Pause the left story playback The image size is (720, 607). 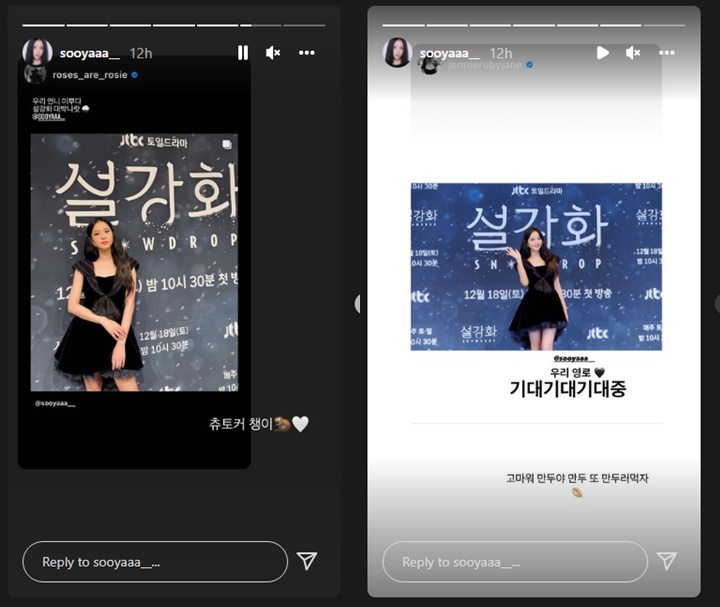coord(243,53)
